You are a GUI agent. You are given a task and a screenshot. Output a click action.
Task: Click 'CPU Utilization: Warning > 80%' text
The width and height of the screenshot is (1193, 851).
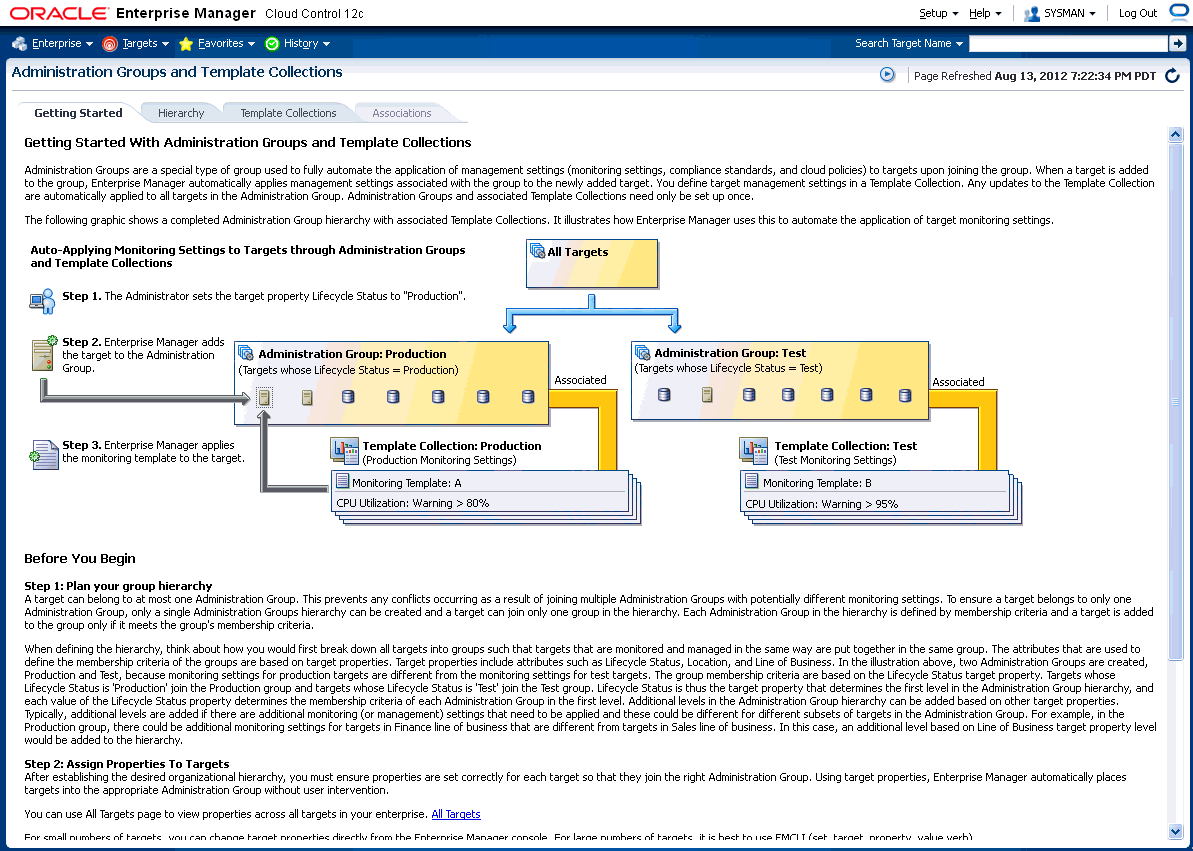[x=412, y=503]
